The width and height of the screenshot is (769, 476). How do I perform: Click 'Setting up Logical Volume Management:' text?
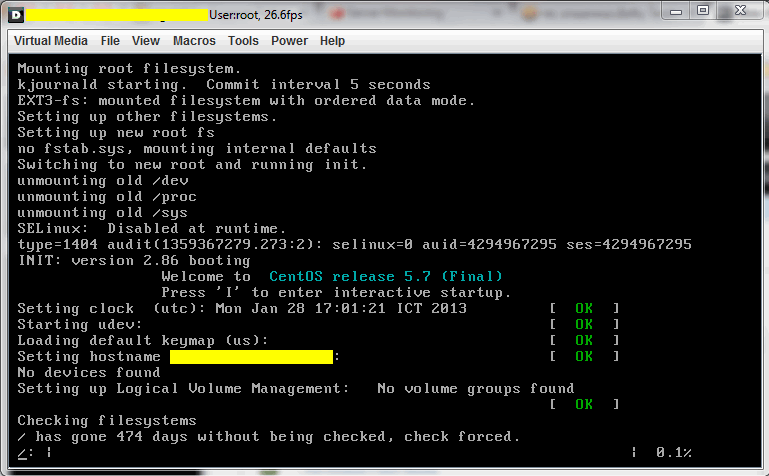183,389
